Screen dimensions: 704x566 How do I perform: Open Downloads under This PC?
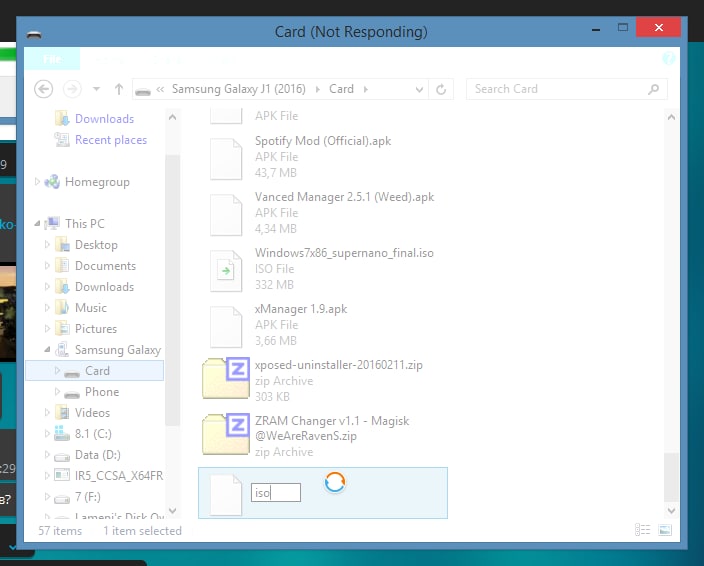104,287
